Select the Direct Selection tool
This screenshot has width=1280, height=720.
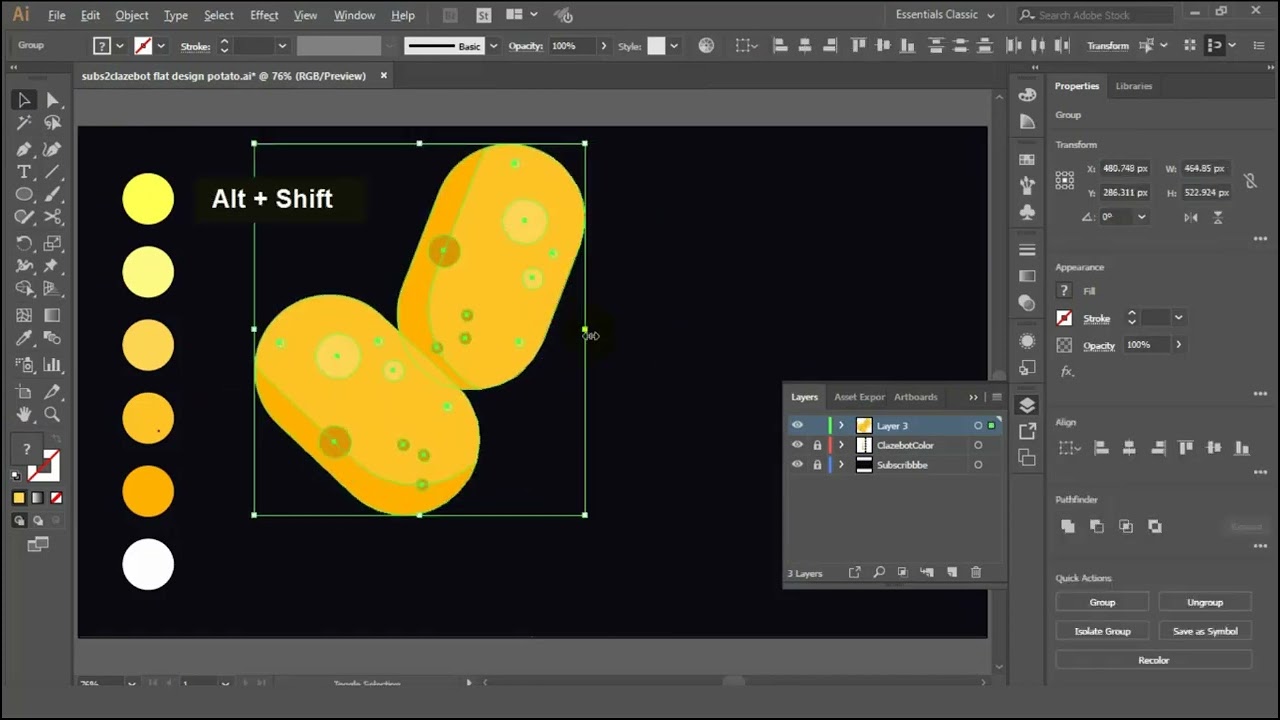(x=52, y=100)
